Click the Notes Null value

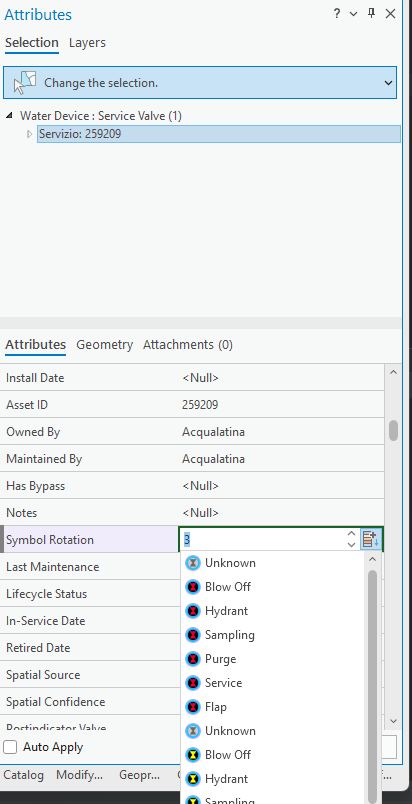pos(200,513)
